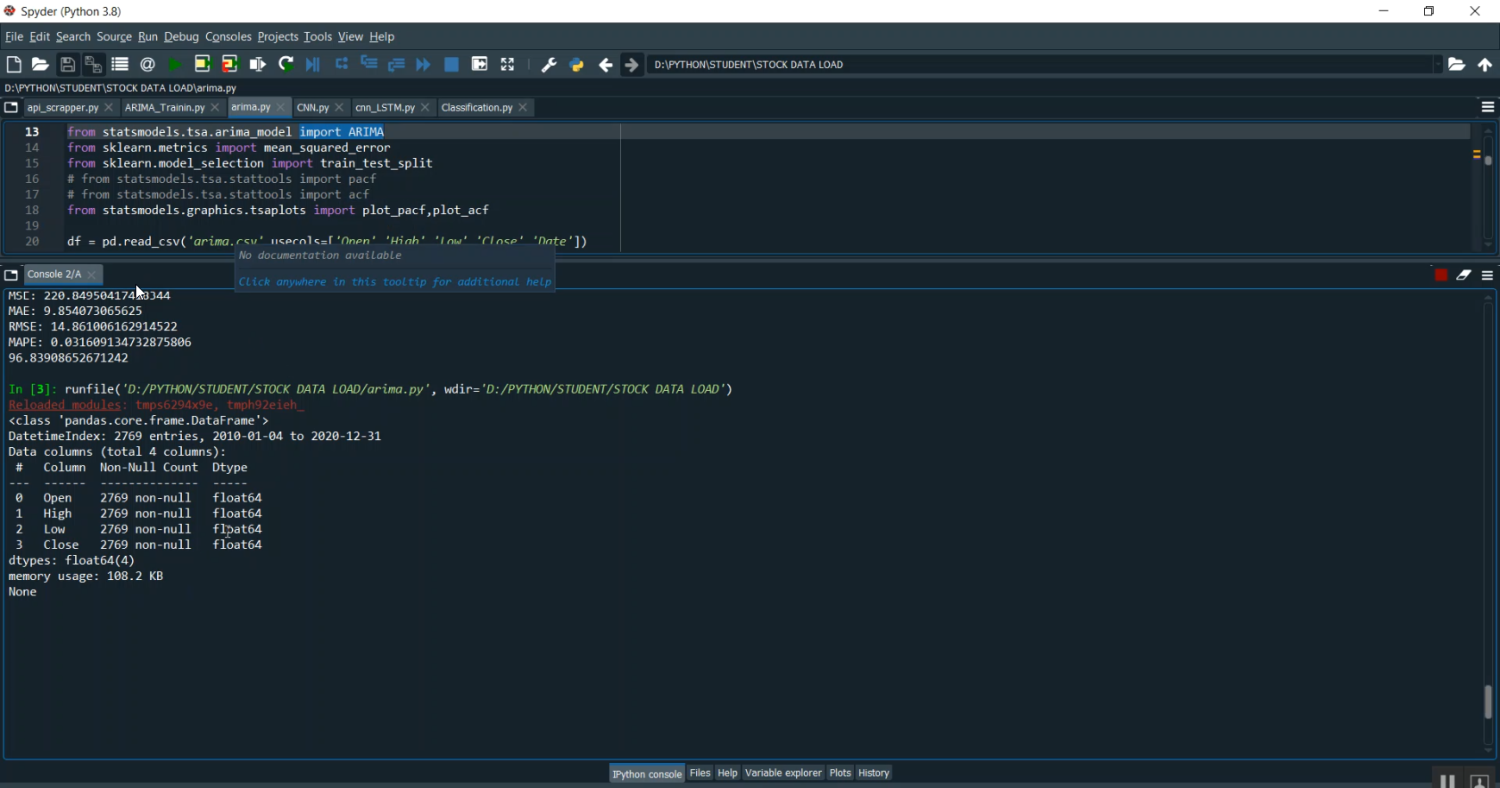Open the Preferences wrench icon
This screenshot has width=1500, height=788.
coord(548,64)
